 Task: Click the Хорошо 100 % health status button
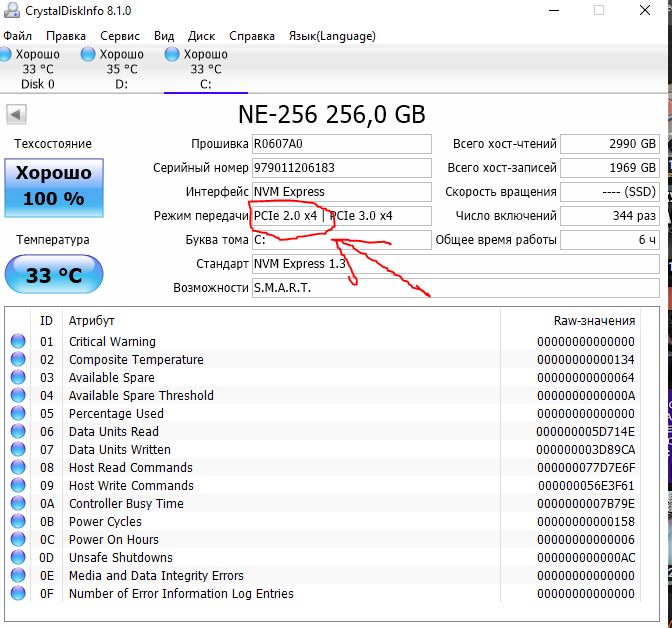pos(53,186)
